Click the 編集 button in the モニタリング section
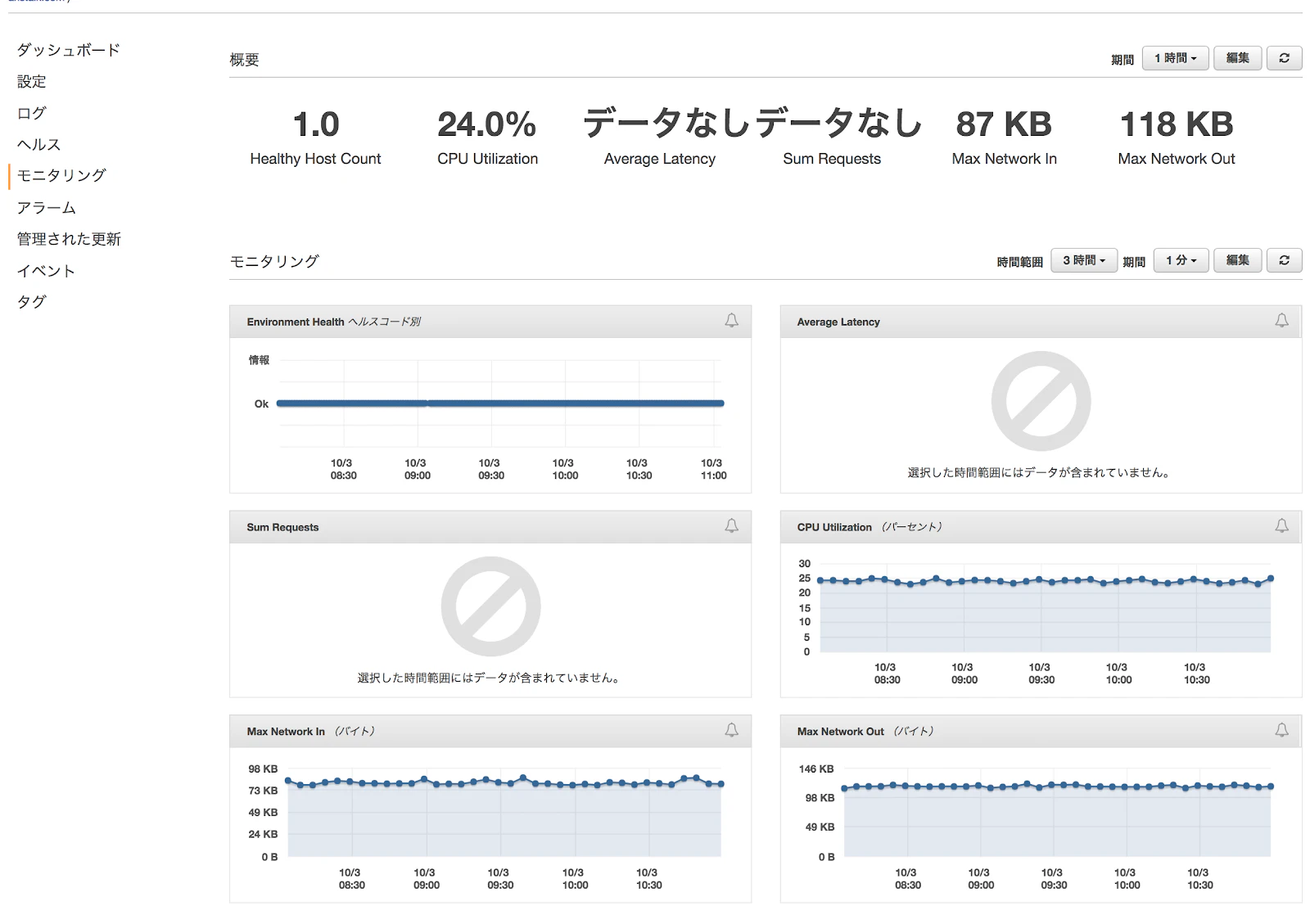This screenshot has height=924, width=1310. click(x=1237, y=260)
